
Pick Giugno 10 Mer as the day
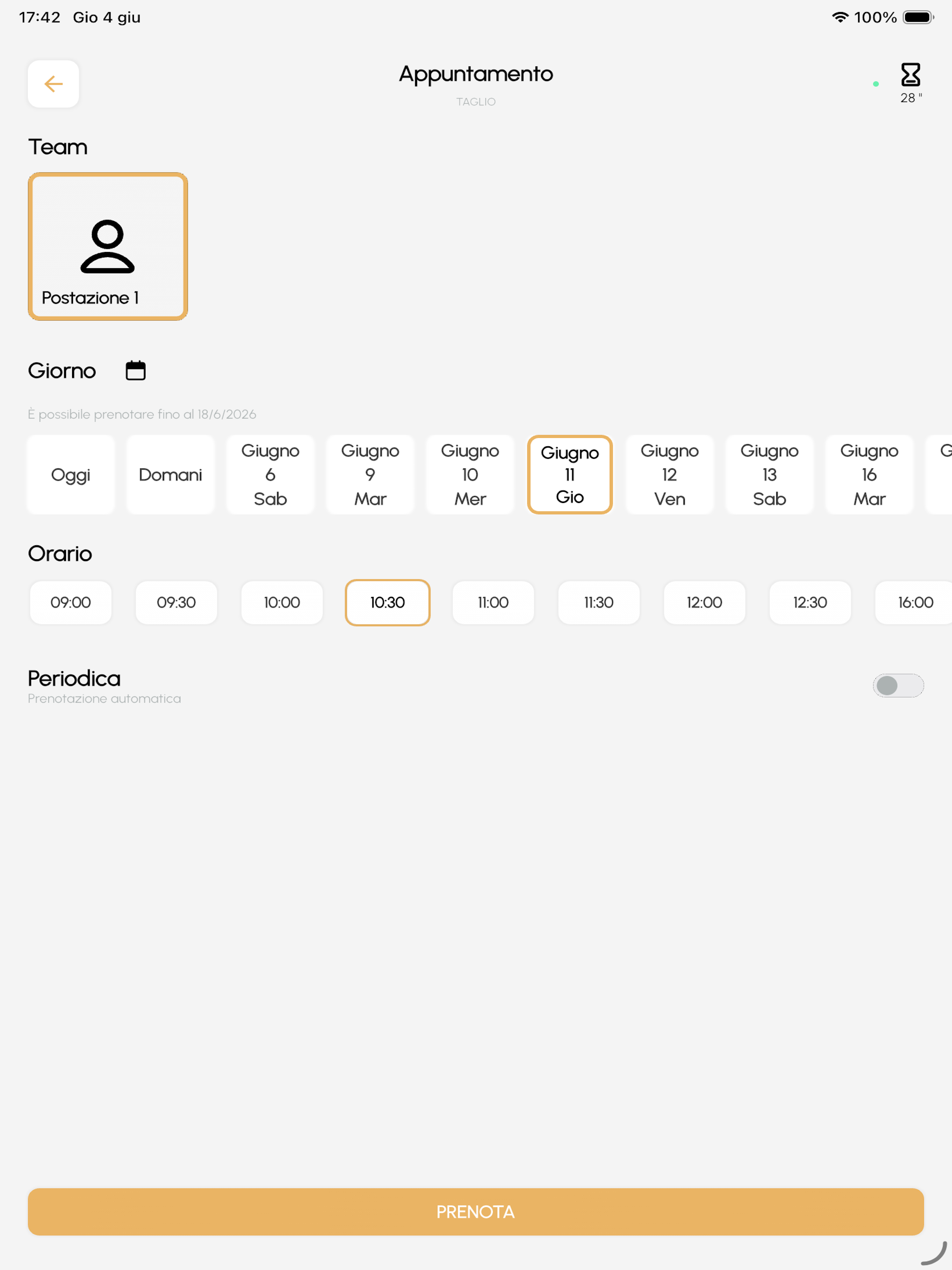[470, 475]
